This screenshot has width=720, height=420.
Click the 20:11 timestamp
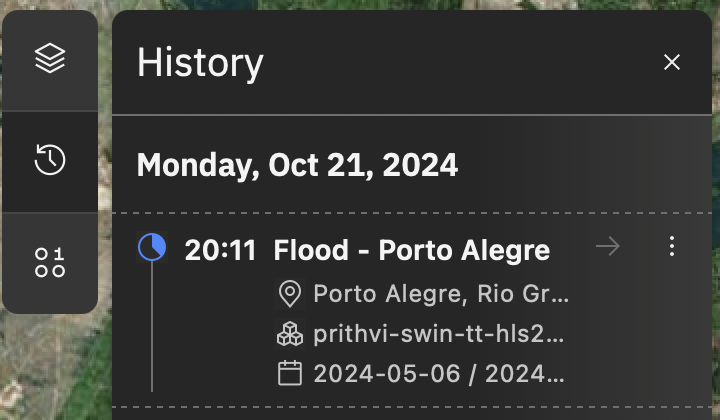[x=221, y=249]
